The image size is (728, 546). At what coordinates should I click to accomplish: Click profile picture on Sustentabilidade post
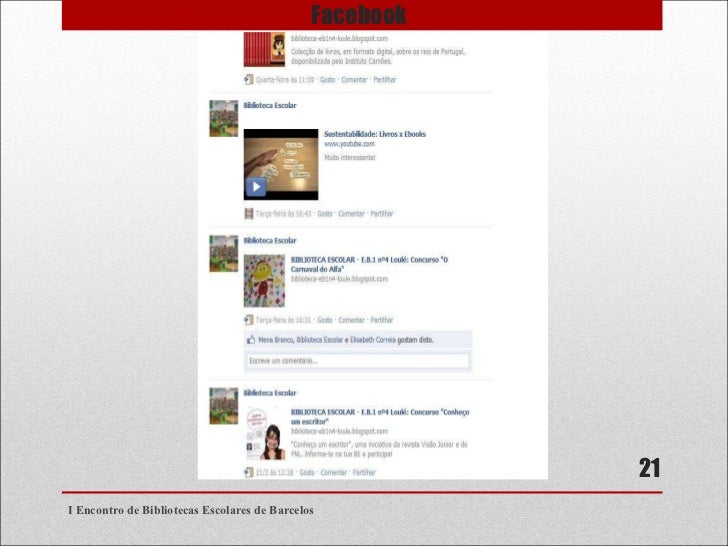coord(224,118)
